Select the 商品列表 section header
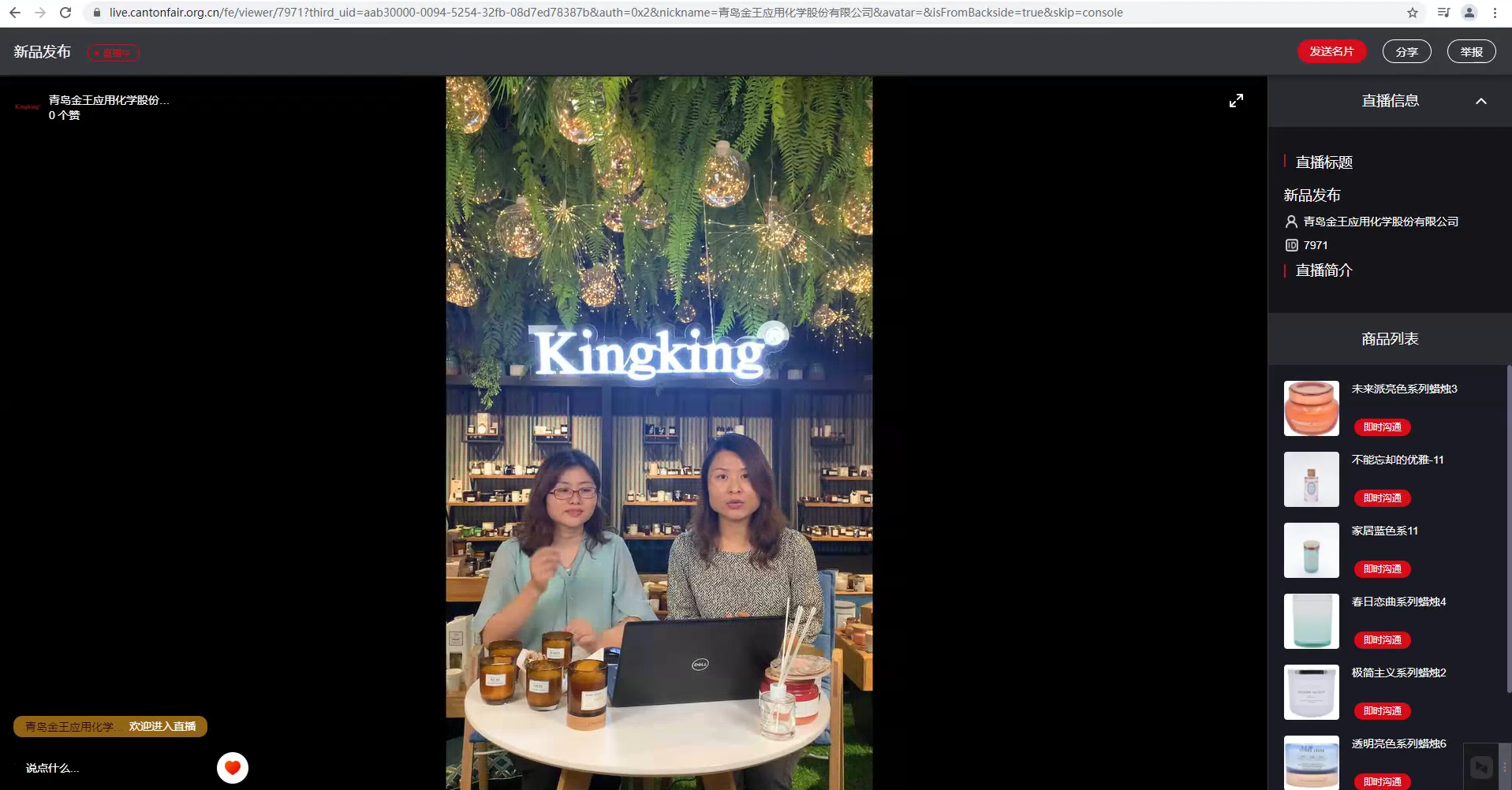The width and height of the screenshot is (1512, 790). (x=1389, y=339)
